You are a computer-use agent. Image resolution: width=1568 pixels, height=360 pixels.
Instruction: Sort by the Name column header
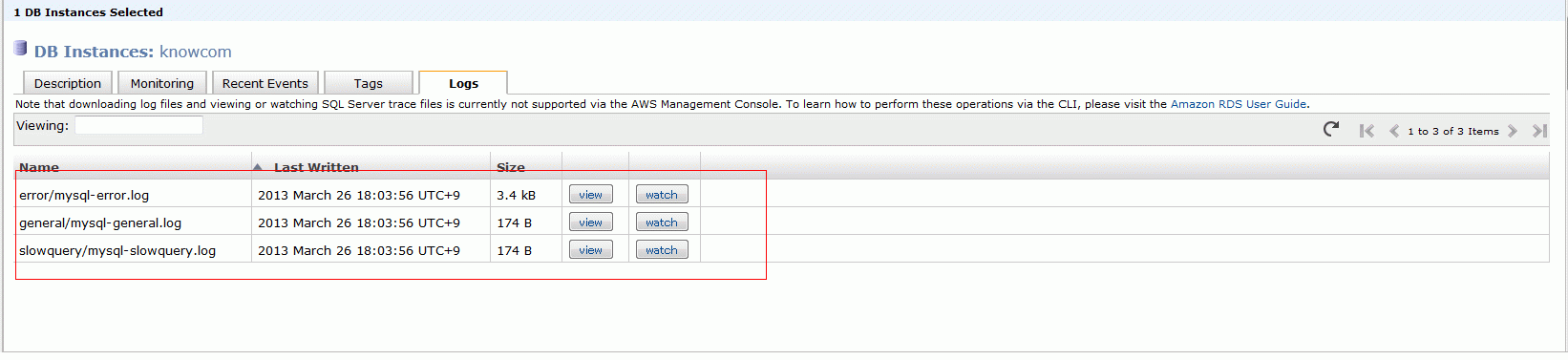click(39, 167)
